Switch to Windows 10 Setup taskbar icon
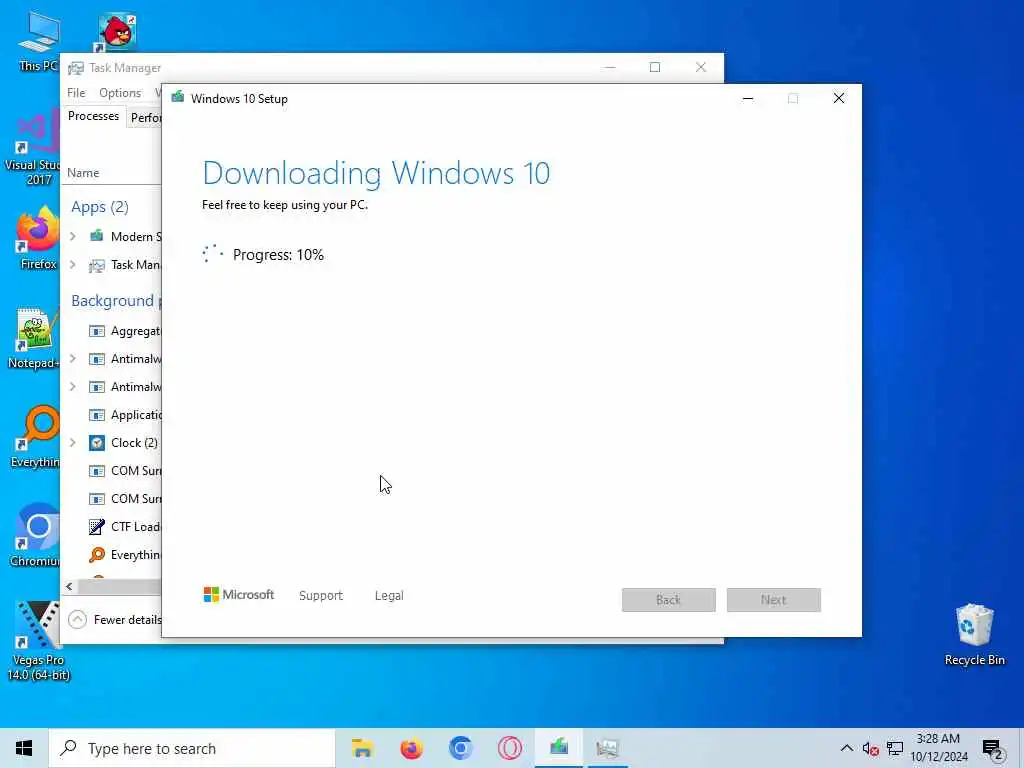This screenshot has height=768, width=1024. 559,748
